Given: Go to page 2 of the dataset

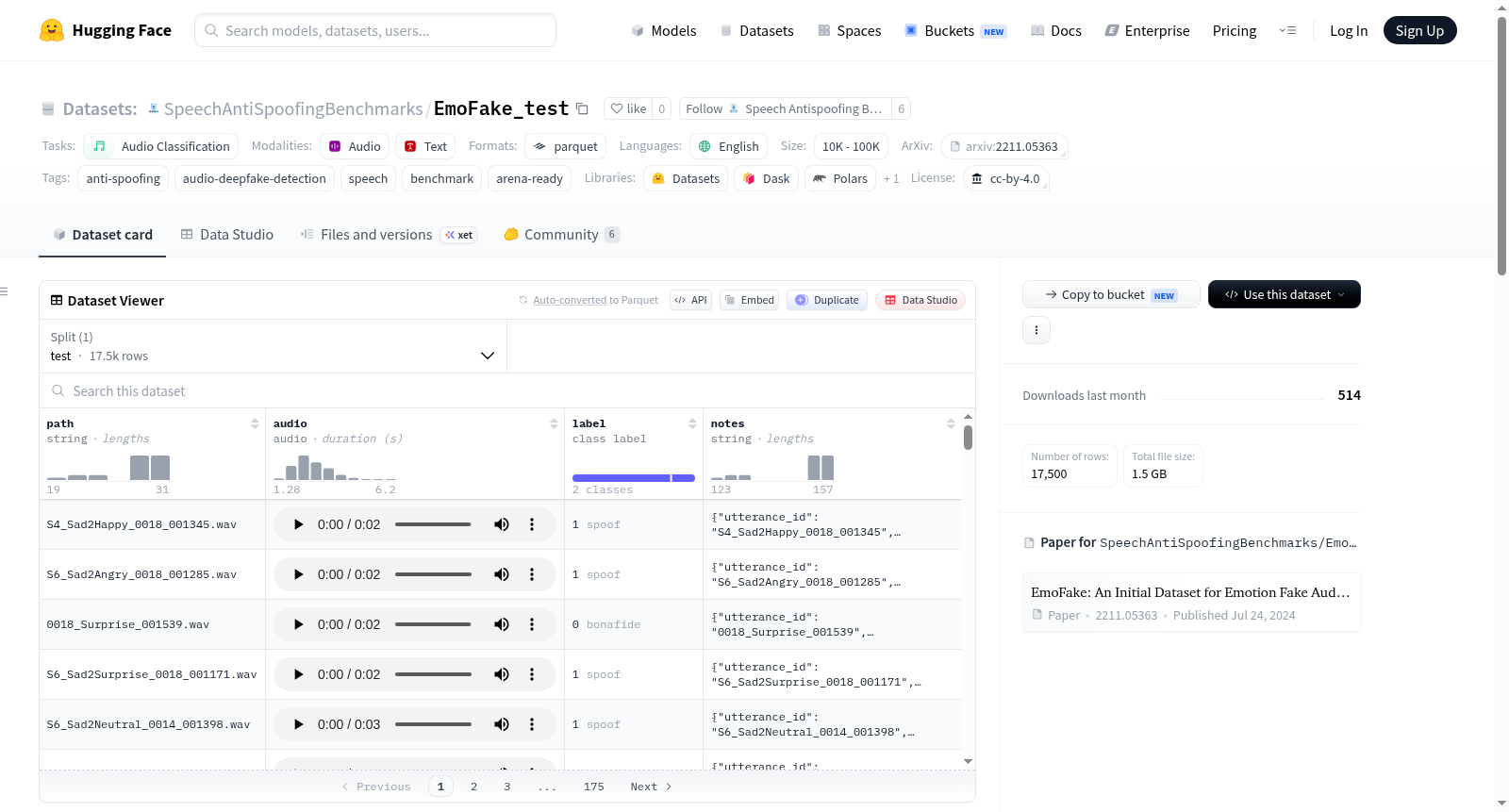Looking at the screenshot, I should click(x=473, y=787).
